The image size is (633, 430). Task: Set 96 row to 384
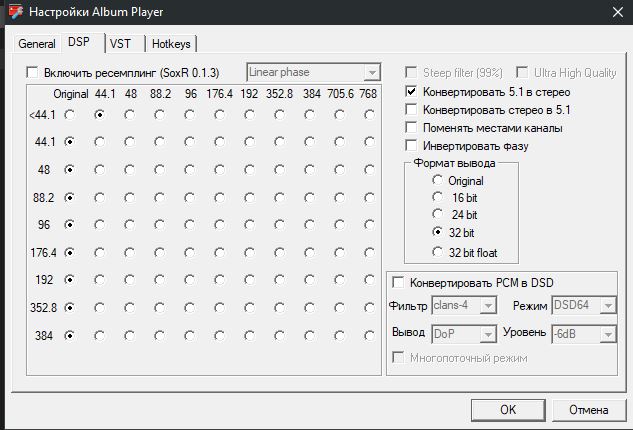[x=310, y=224]
